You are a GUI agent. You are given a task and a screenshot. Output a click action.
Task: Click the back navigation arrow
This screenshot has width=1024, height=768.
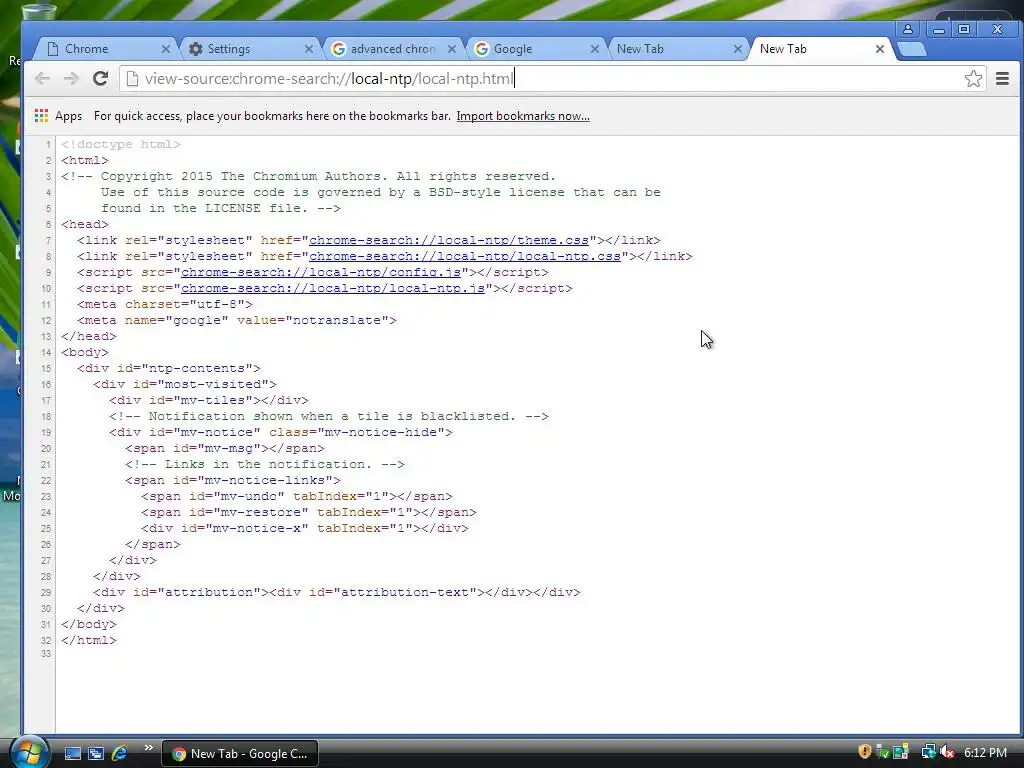pos(42,79)
